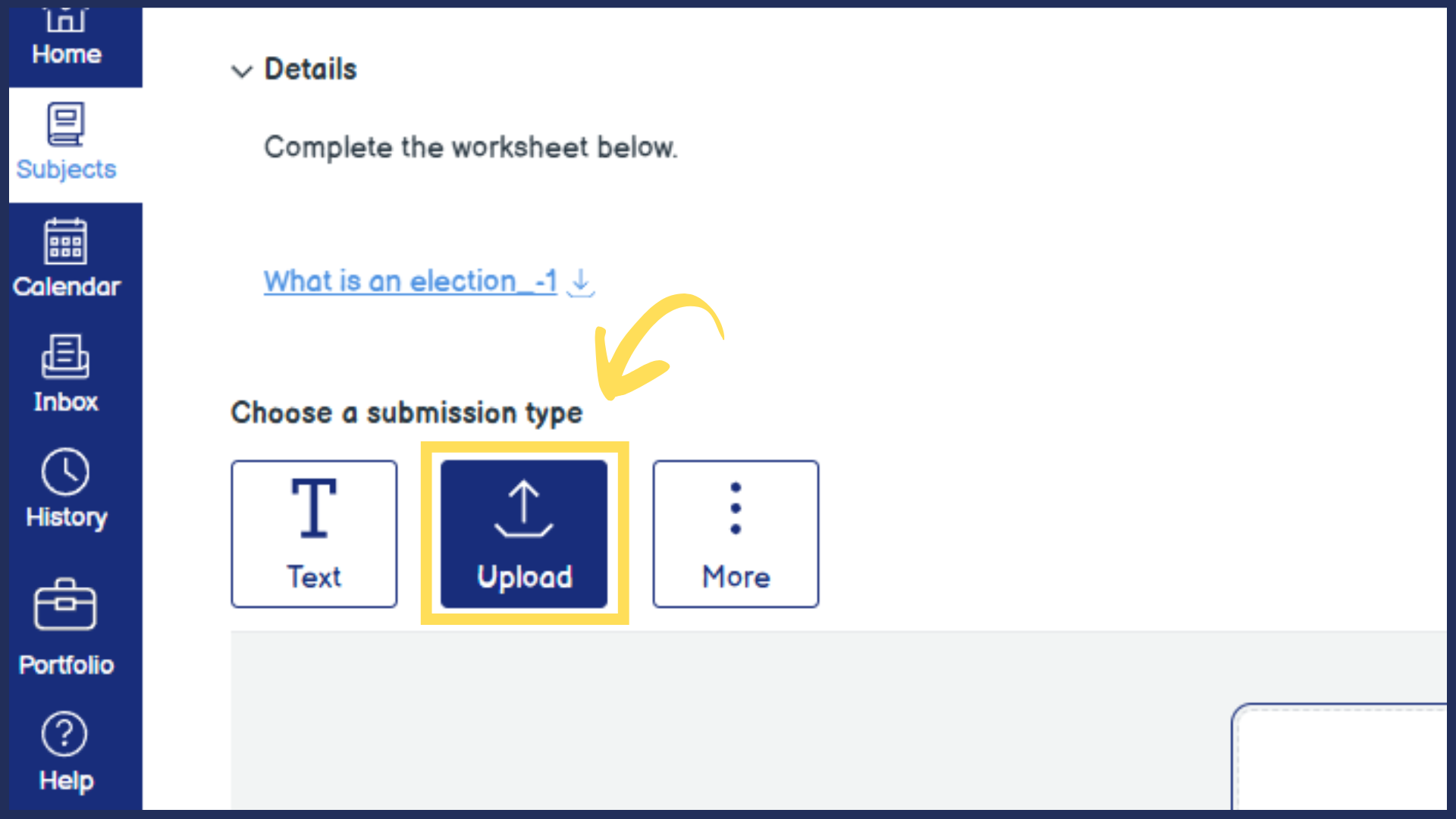Click the Help question mark icon
1456x819 pixels.
(x=64, y=734)
